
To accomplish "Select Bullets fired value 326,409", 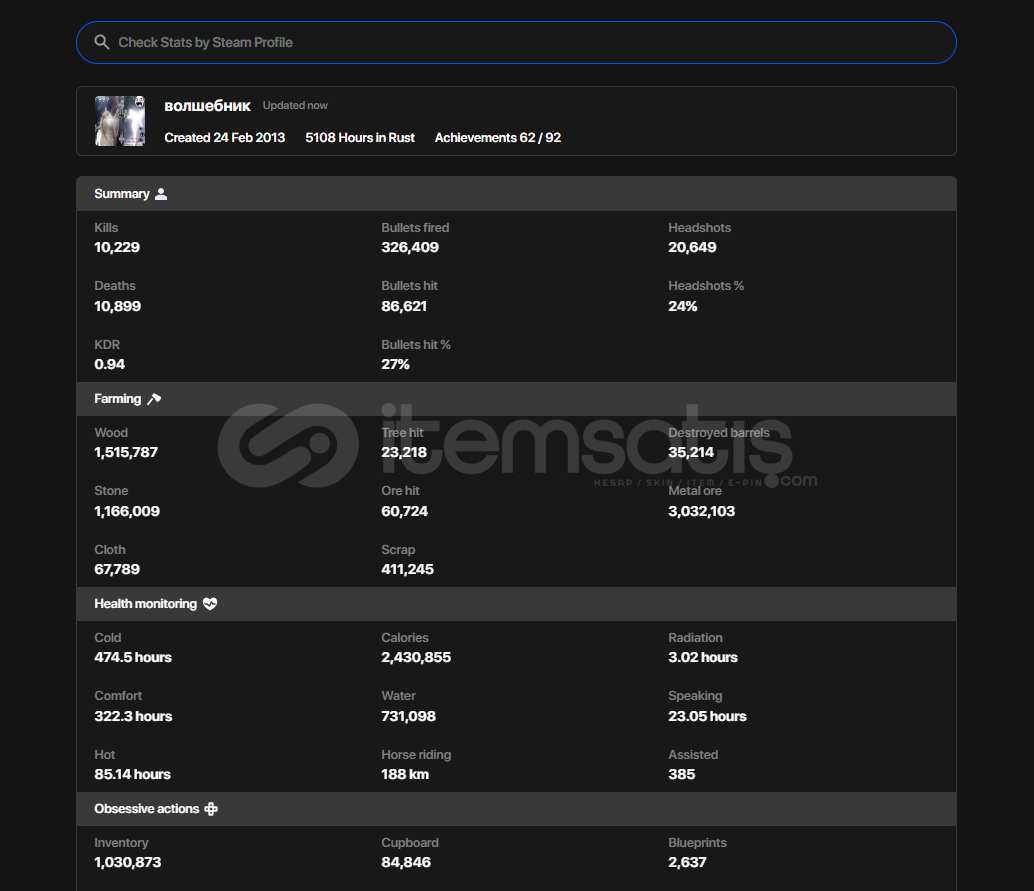I will pyautogui.click(x=410, y=247).
